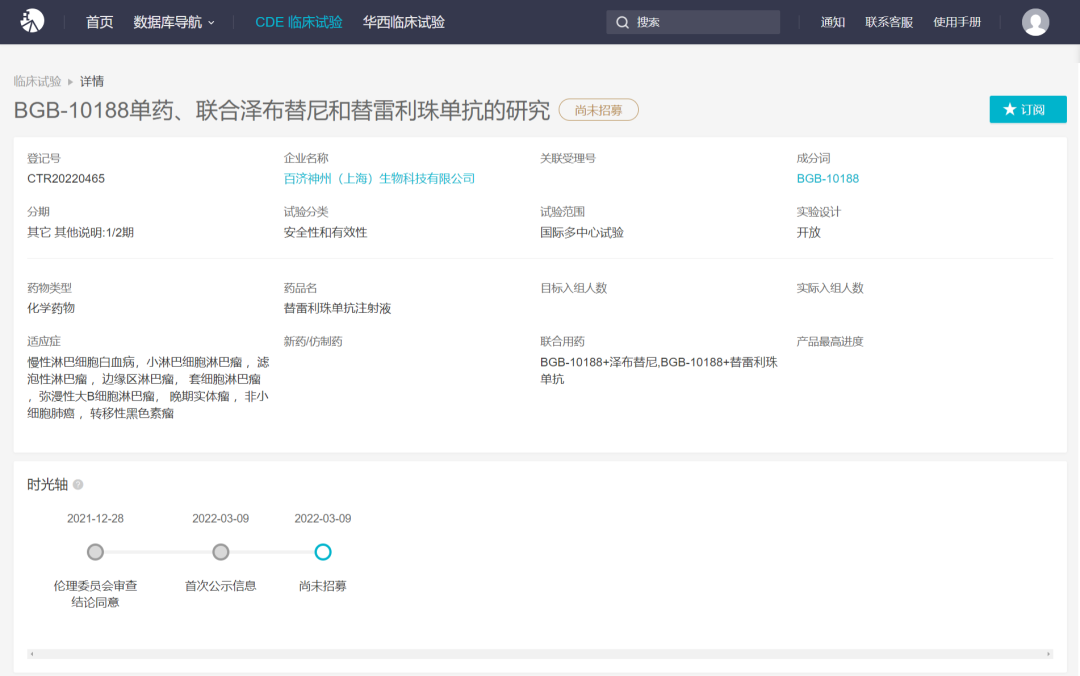Click the trial title heading
The height and width of the screenshot is (676, 1080).
click(x=282, y=110)
